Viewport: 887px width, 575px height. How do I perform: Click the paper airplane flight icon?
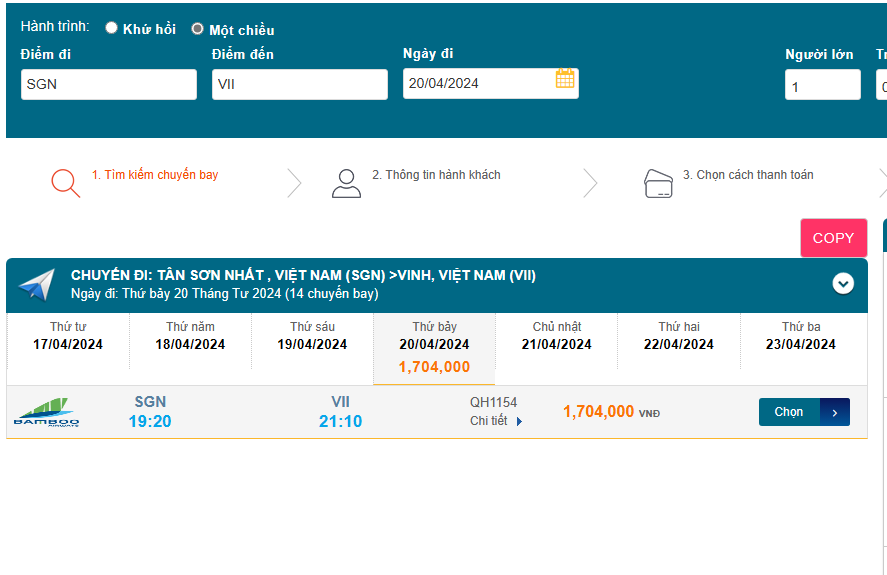[37, 285]
